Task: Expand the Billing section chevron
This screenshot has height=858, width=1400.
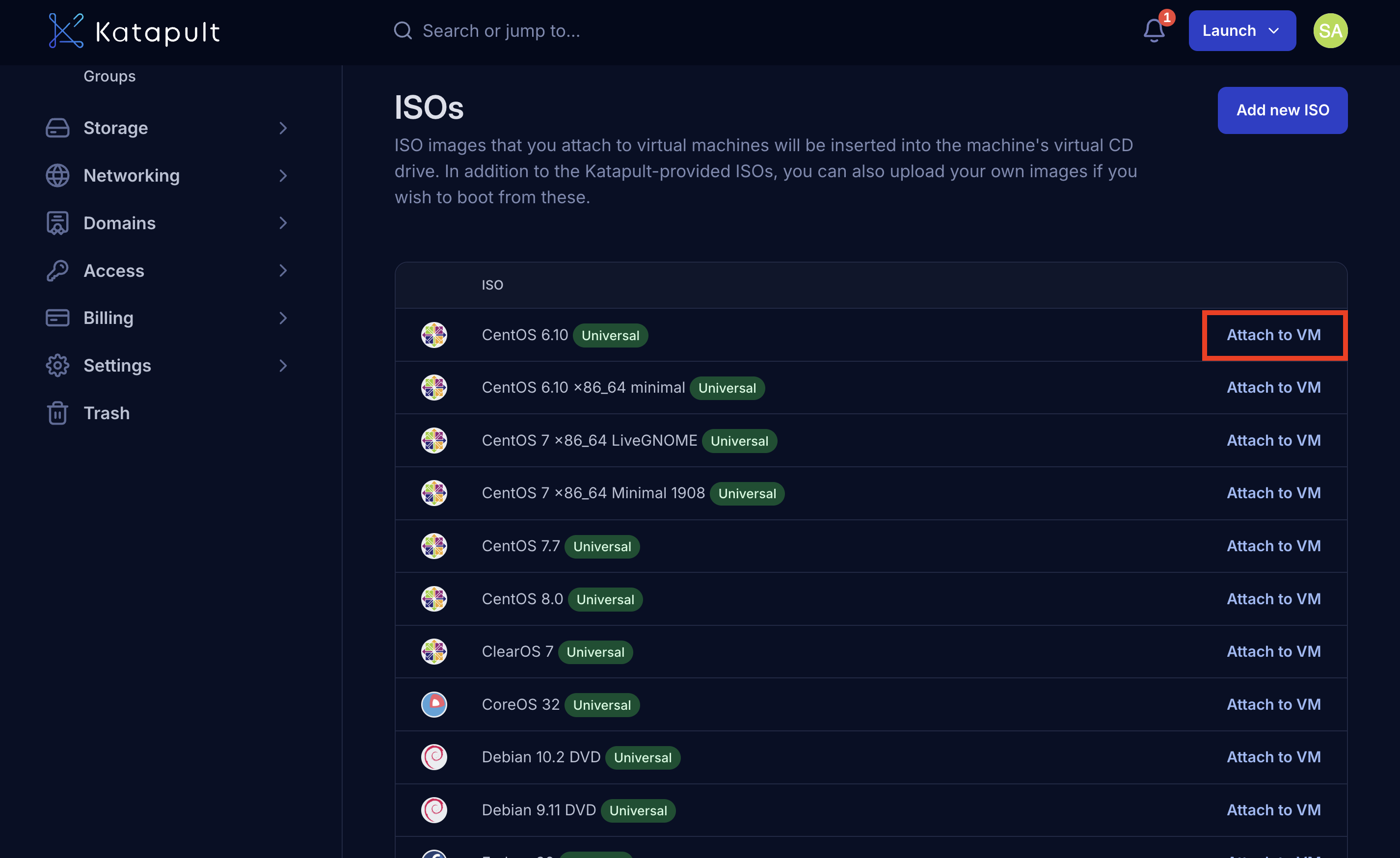Action: 283,318
